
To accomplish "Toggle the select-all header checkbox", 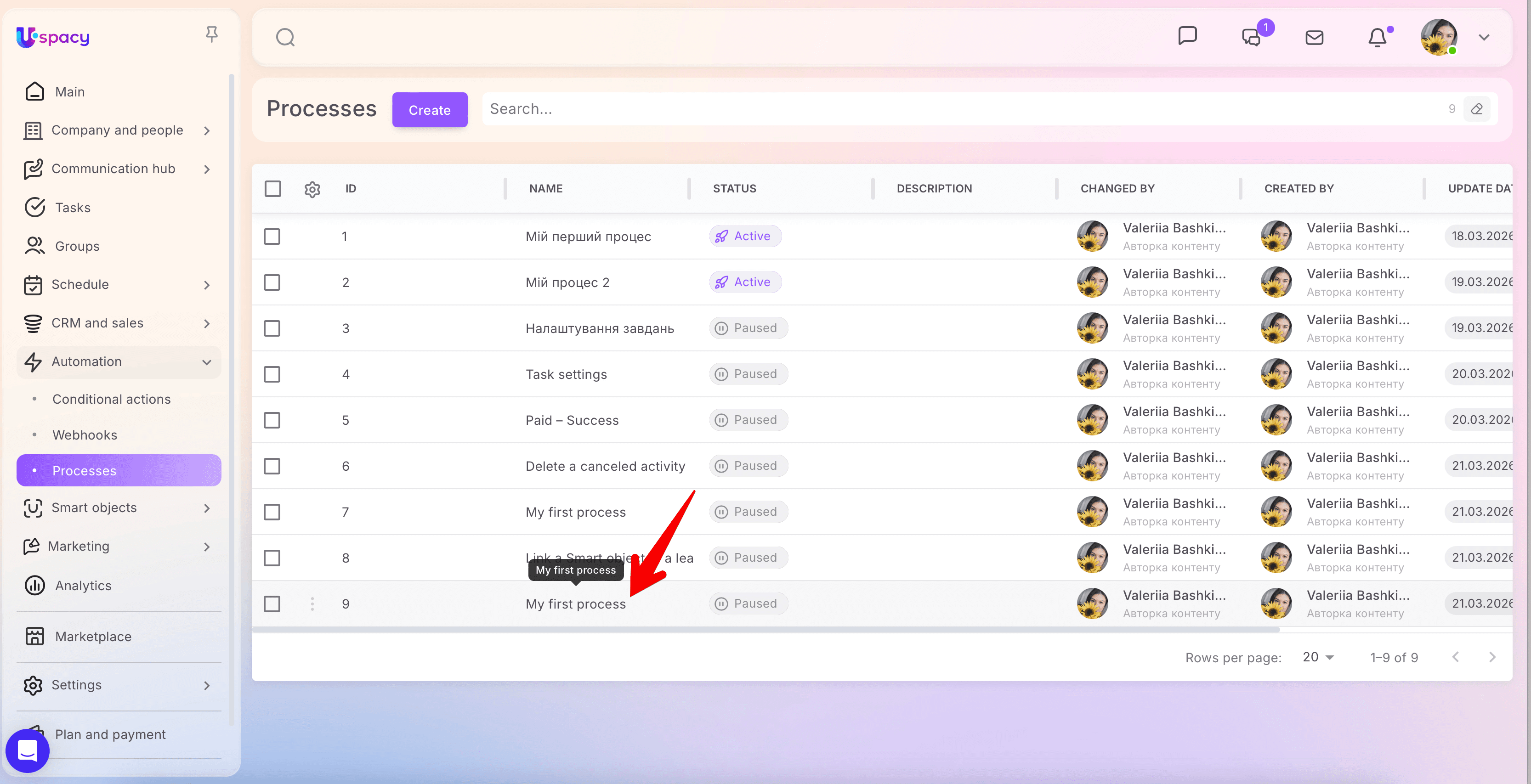I will (273, 189).
